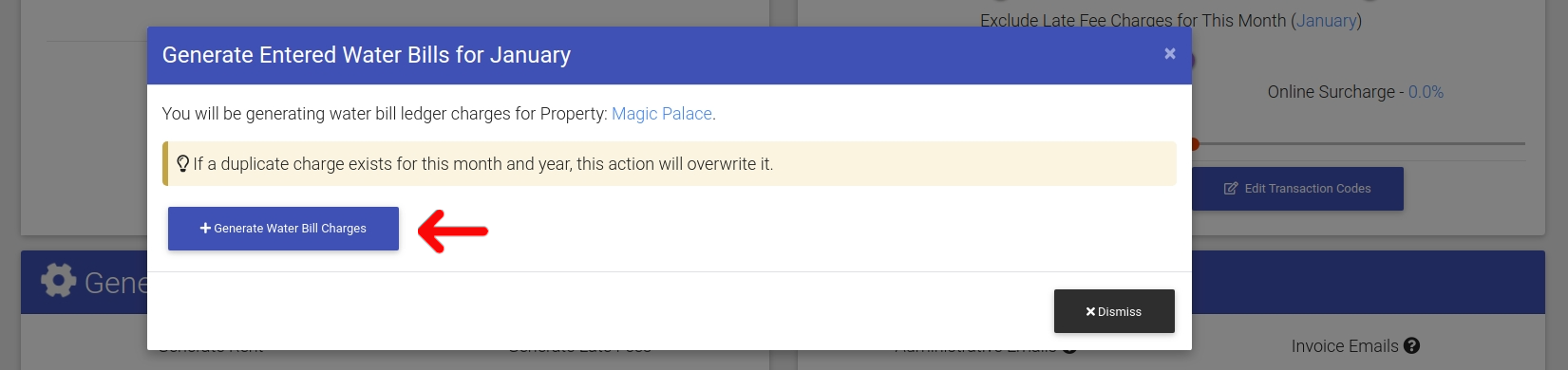Click the red arrow pointer graphic
Image resolution: width=1568 pixels, height=370 pixels.
[x=453, y=231]
